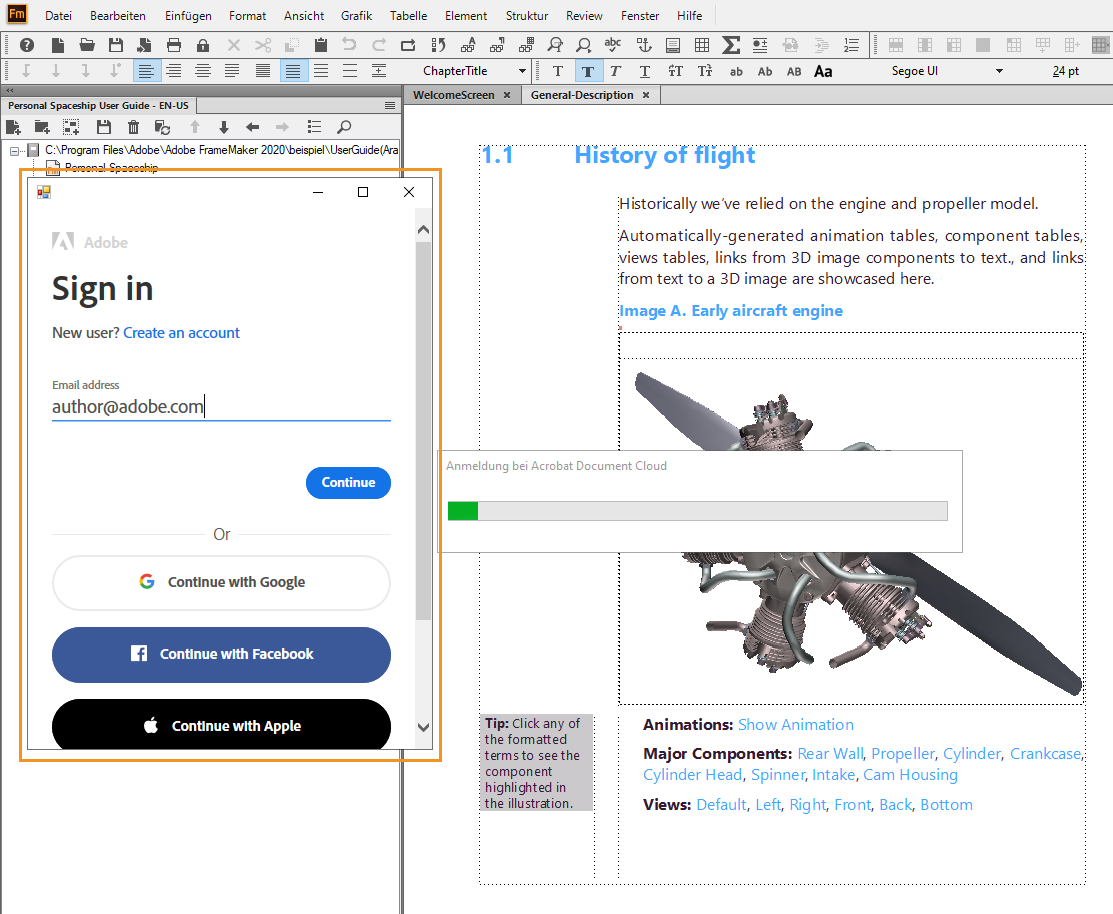This screenshot has height=914, width=1113.
Task: Delete file using book panel trash icon
Action: 133,127
